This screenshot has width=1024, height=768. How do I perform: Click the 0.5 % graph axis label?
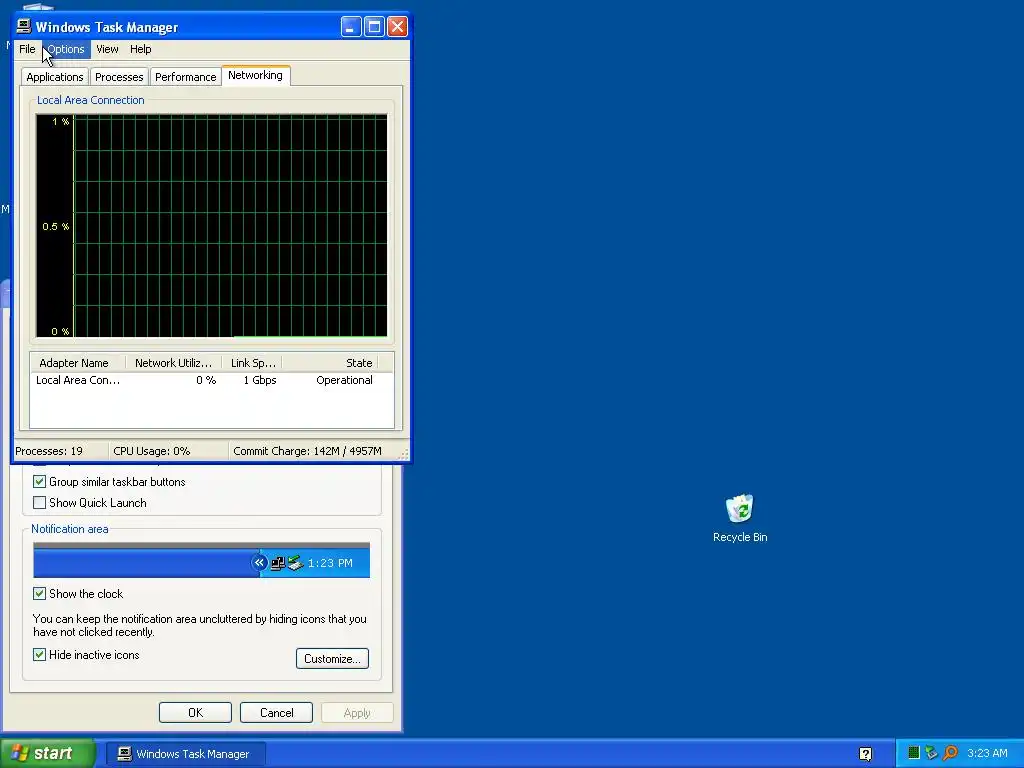[56, 227]
